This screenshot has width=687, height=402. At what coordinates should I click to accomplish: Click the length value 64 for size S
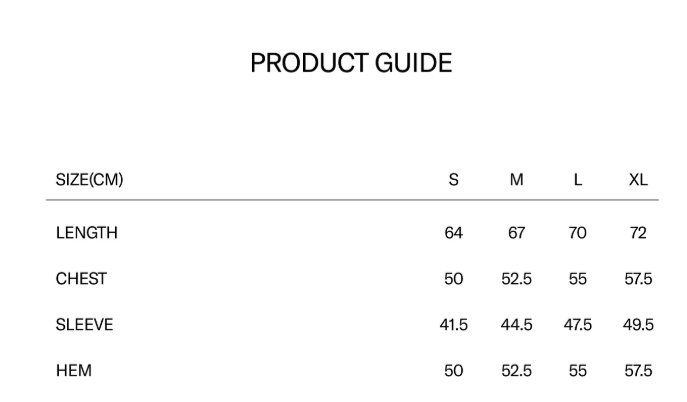(x=454, y=233)
